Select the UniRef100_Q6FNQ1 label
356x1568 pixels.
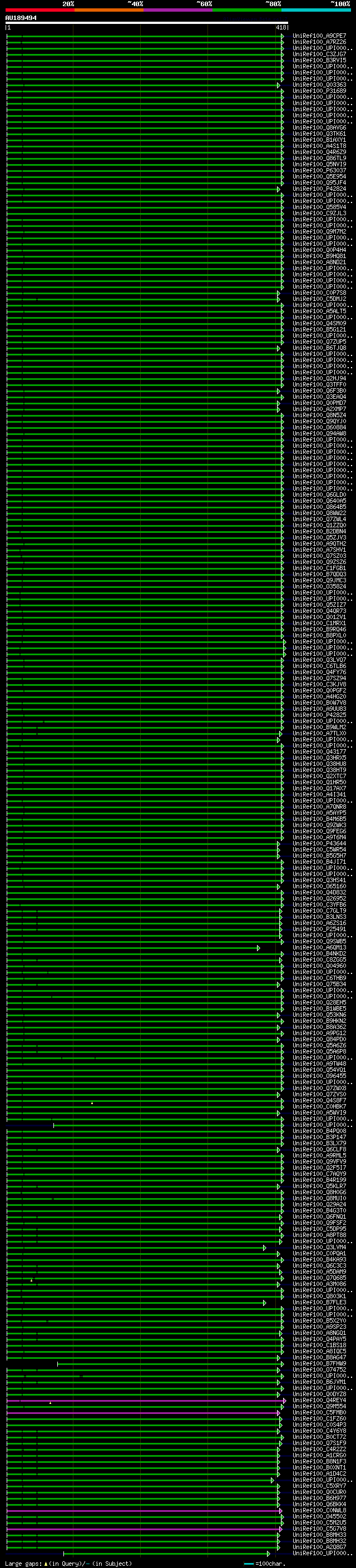[x=319, y=1217]
